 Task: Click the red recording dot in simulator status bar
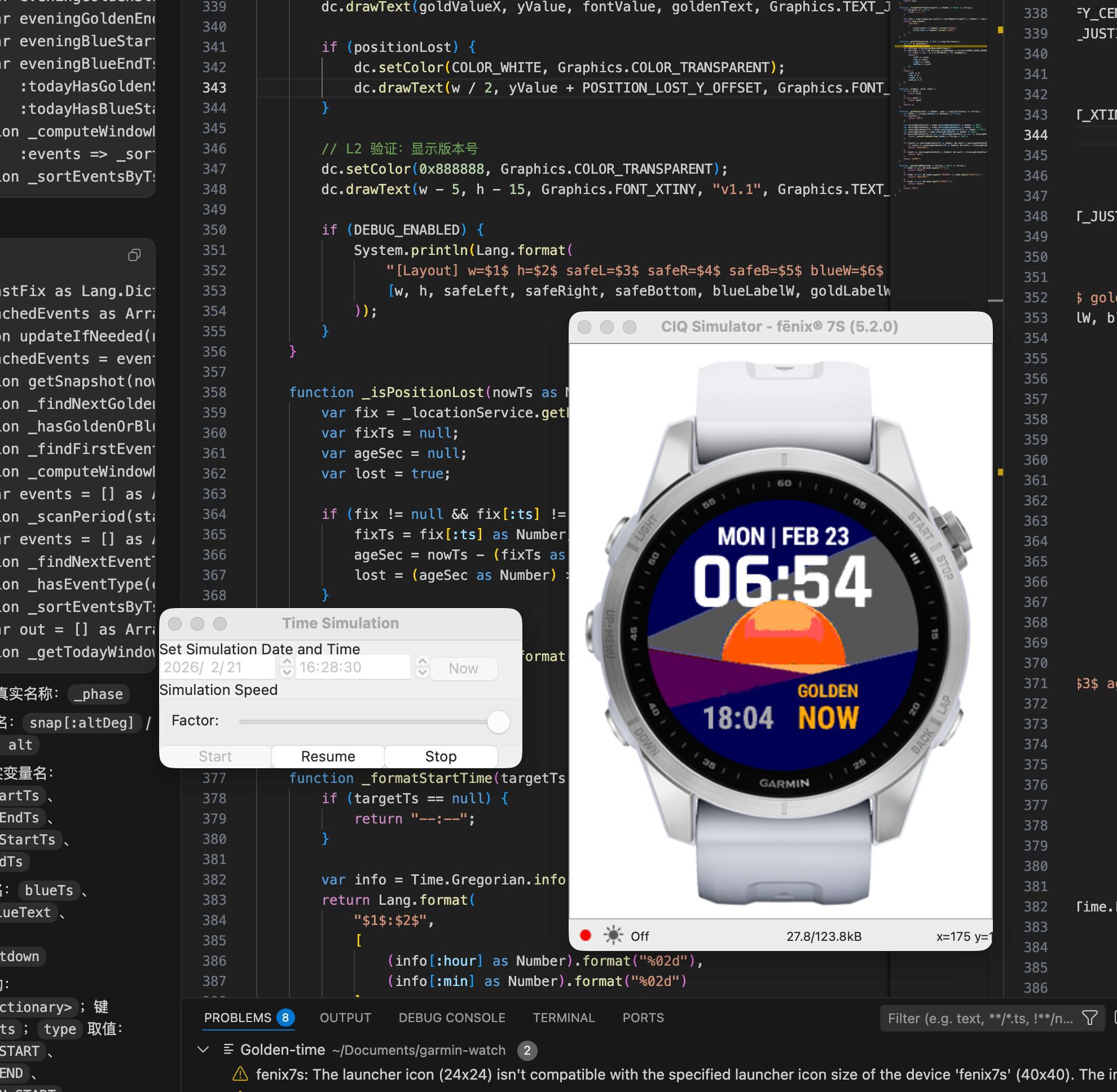(x=585, y=935)
